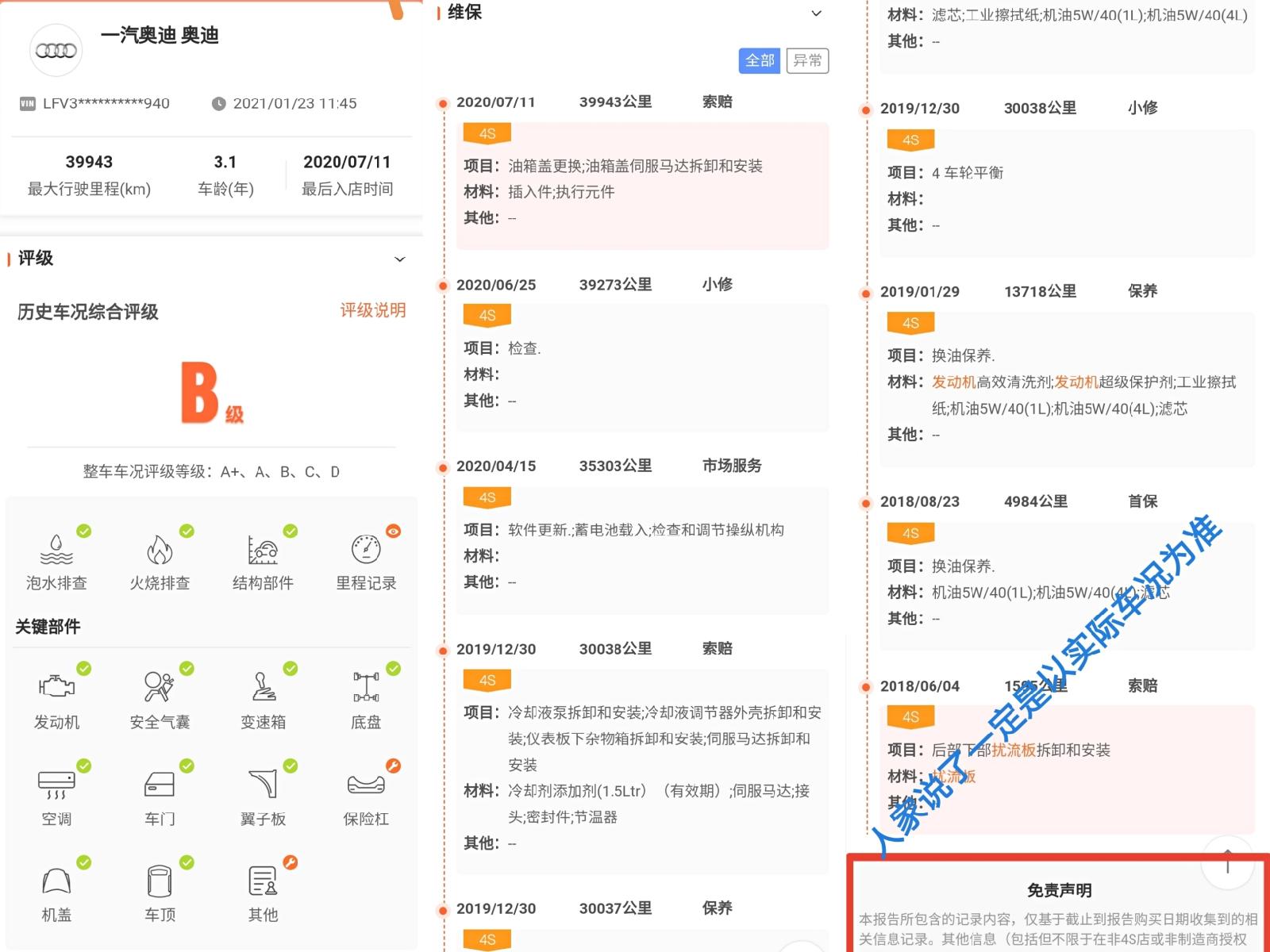Click the 2020/06/25 timeline marker dot
Image resolution: width=1270 pixels, height=952 pixels.
pyautogui.click(x=443, y=286)
